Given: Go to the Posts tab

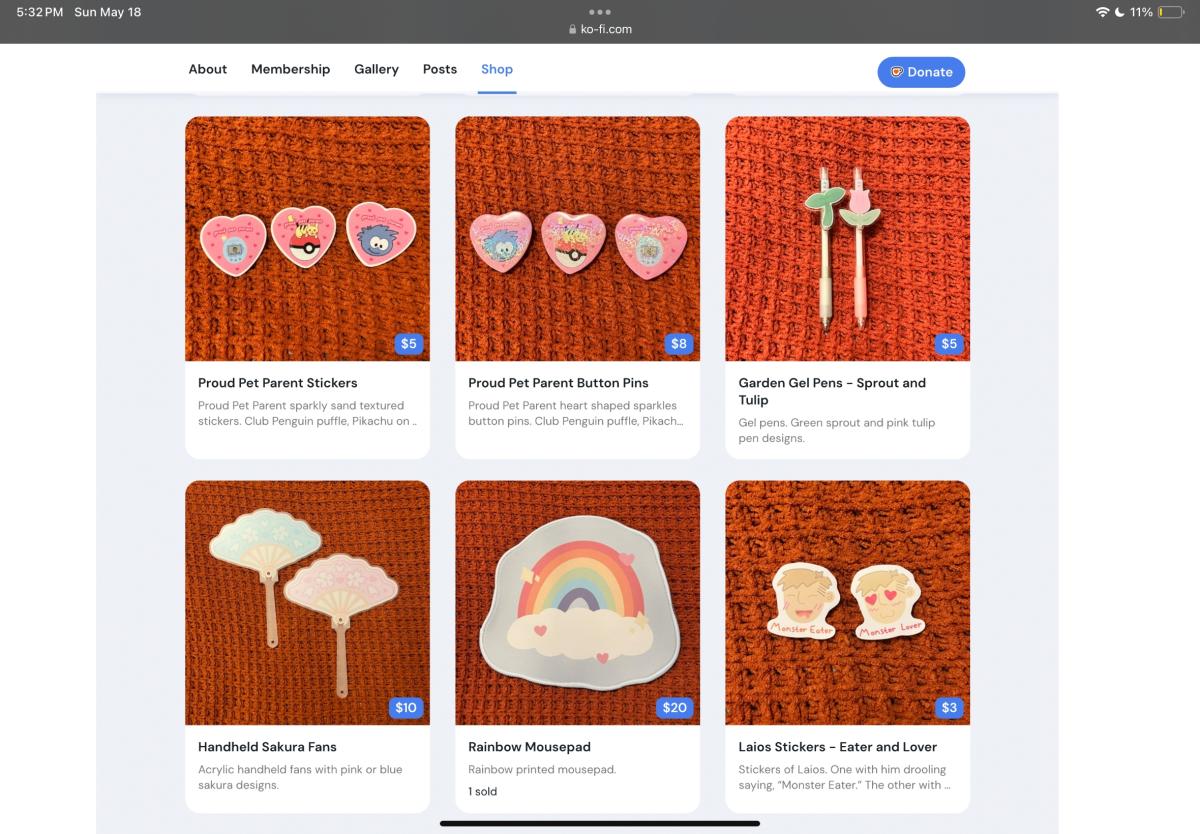Looking at the screenshot, I should [x=440, y=69].
